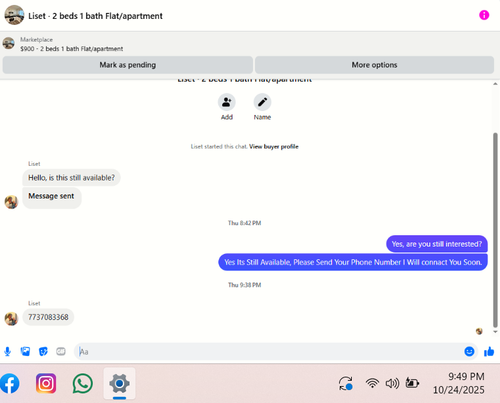The width and height of the screenshot is (500, 403).
Task: Click the $900 listing price line
Action: (x=72, y=49)
